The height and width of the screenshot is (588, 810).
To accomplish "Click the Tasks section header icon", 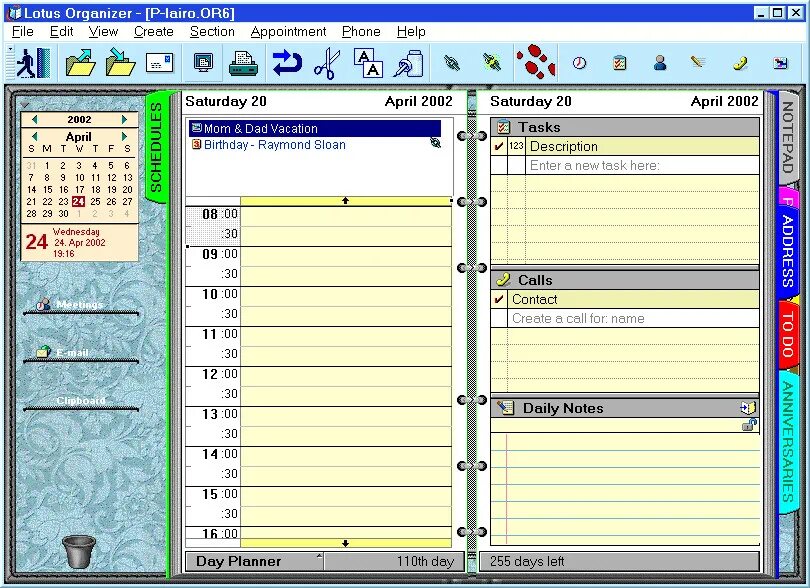I will point(503,127).
